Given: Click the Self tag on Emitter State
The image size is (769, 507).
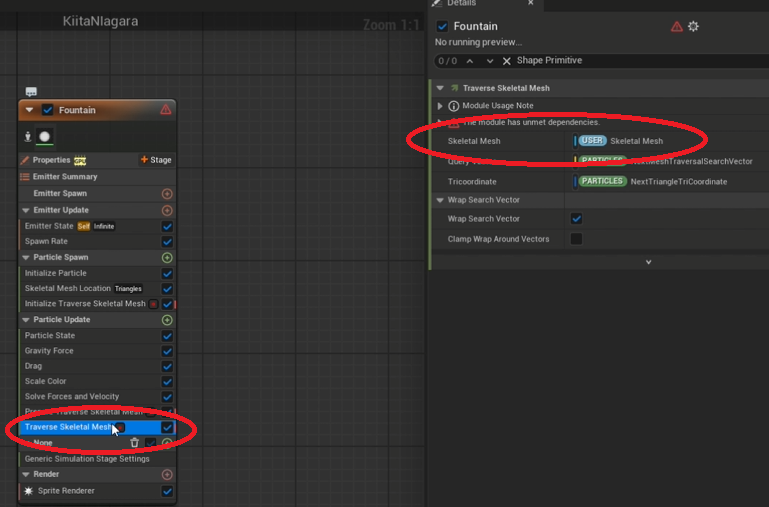Looking at the screenshot, I should click(x=84, y=227).
